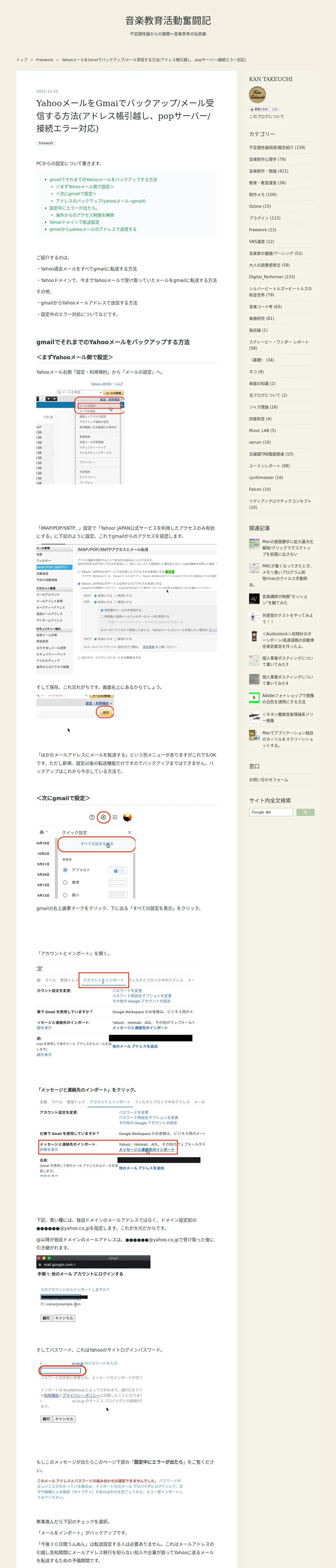
Task: Click the 104 subscriber count badge
Action: tap(275, 109)
